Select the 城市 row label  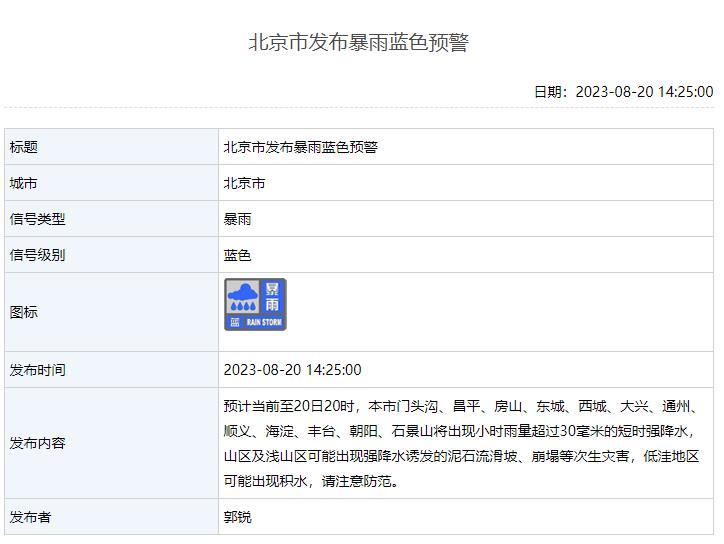[x=24, y=183]
